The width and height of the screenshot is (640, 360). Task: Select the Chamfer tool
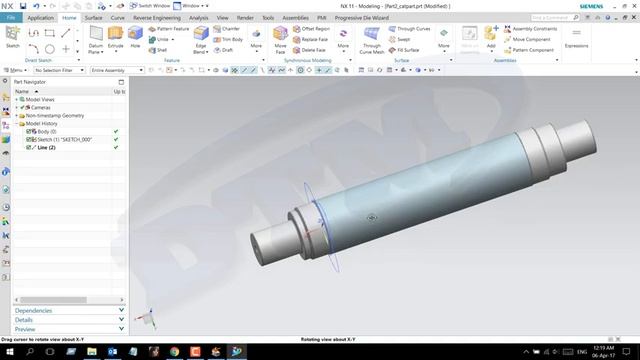(227, 29)
